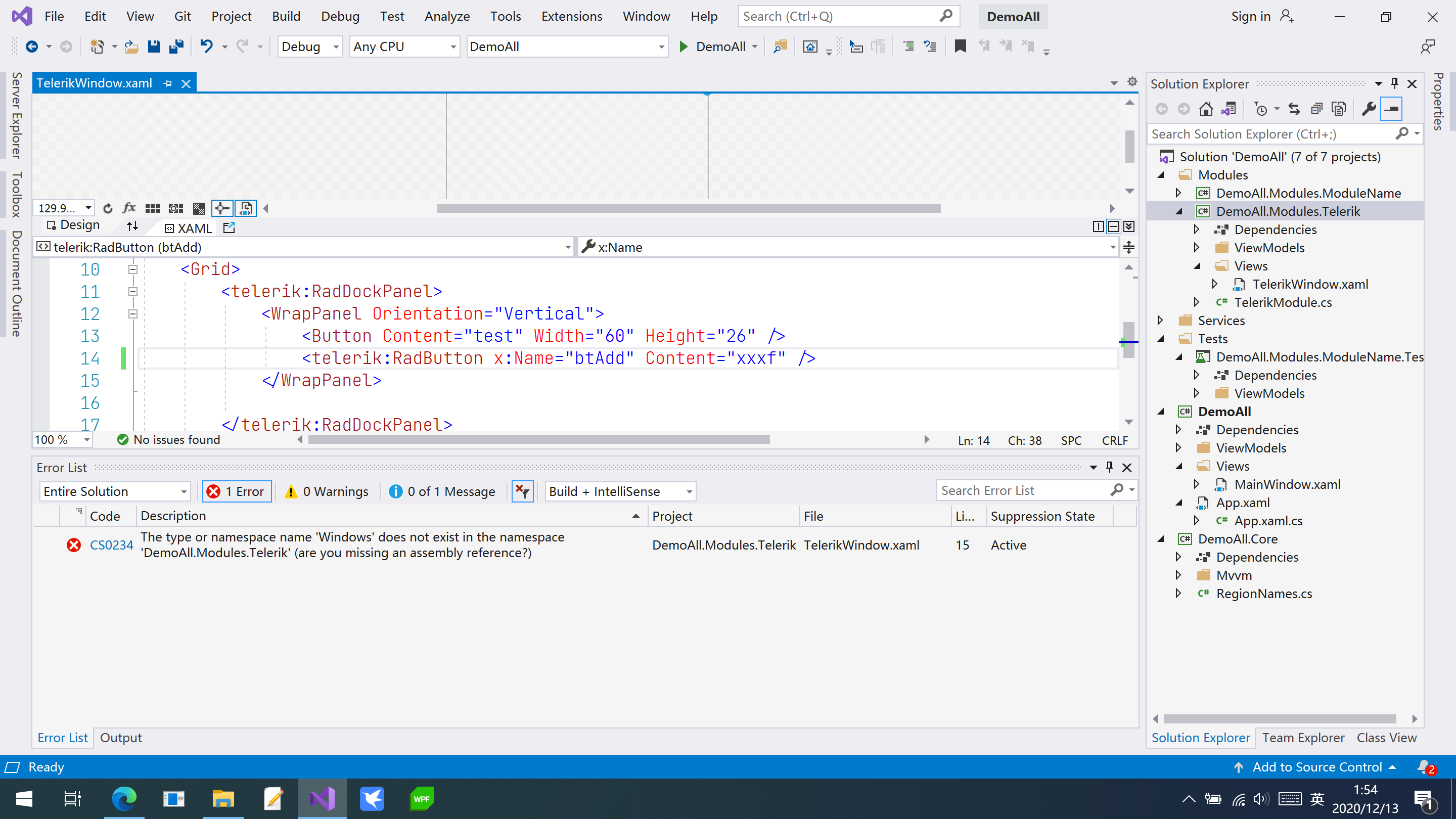The height and width of the screenshot is (819, 1456).
Task: Toggle the 1 Error filter button
Action: pos(237,491)
